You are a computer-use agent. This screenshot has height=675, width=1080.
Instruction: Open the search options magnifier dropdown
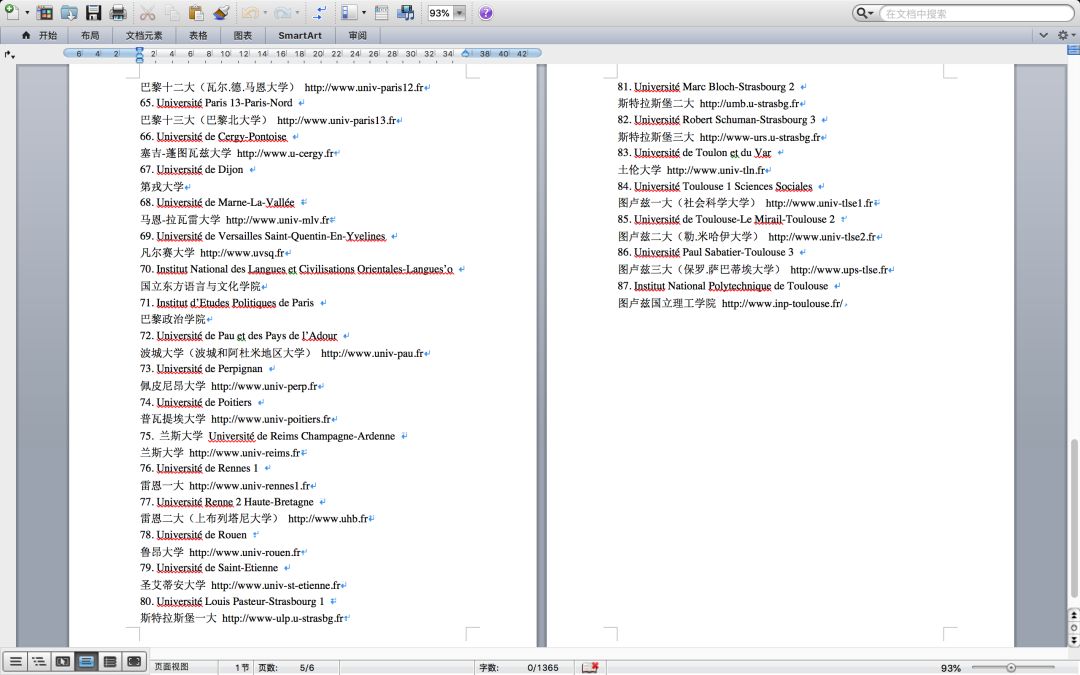click(864, 13)
